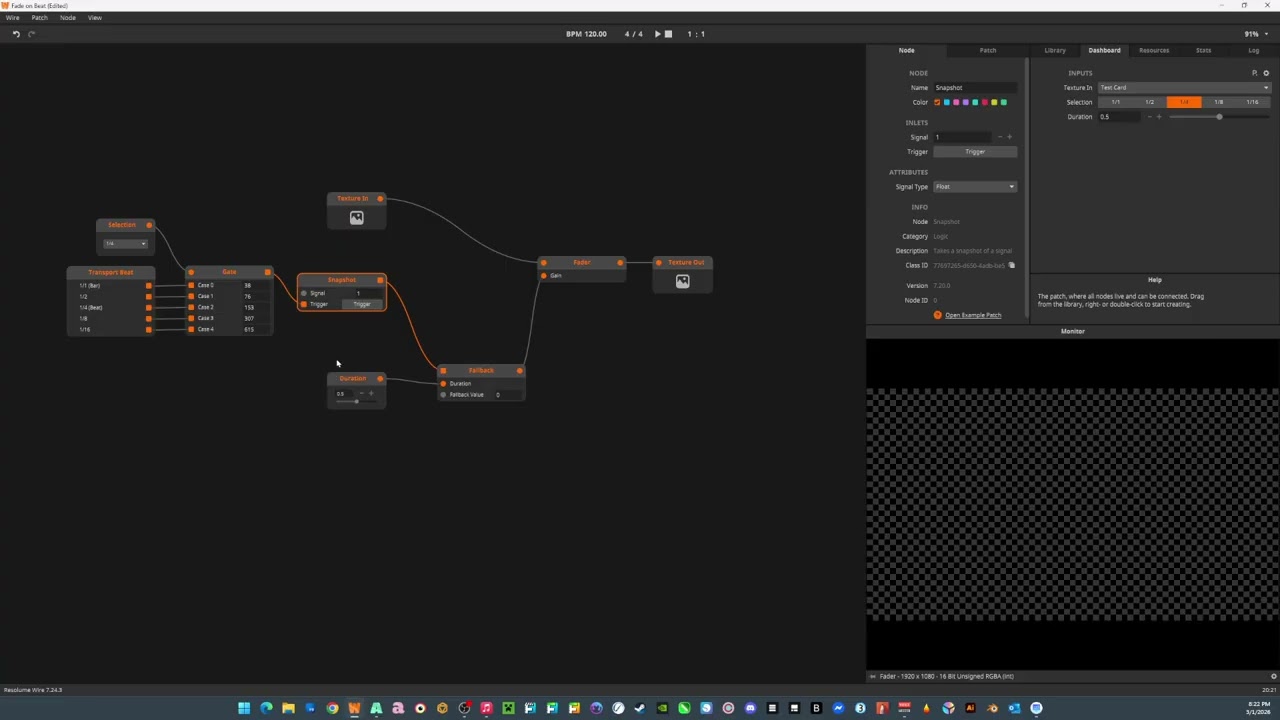1280x720 pixels.
Task: Open Discord from the taskbar
Action: click(x=750, y=708)
